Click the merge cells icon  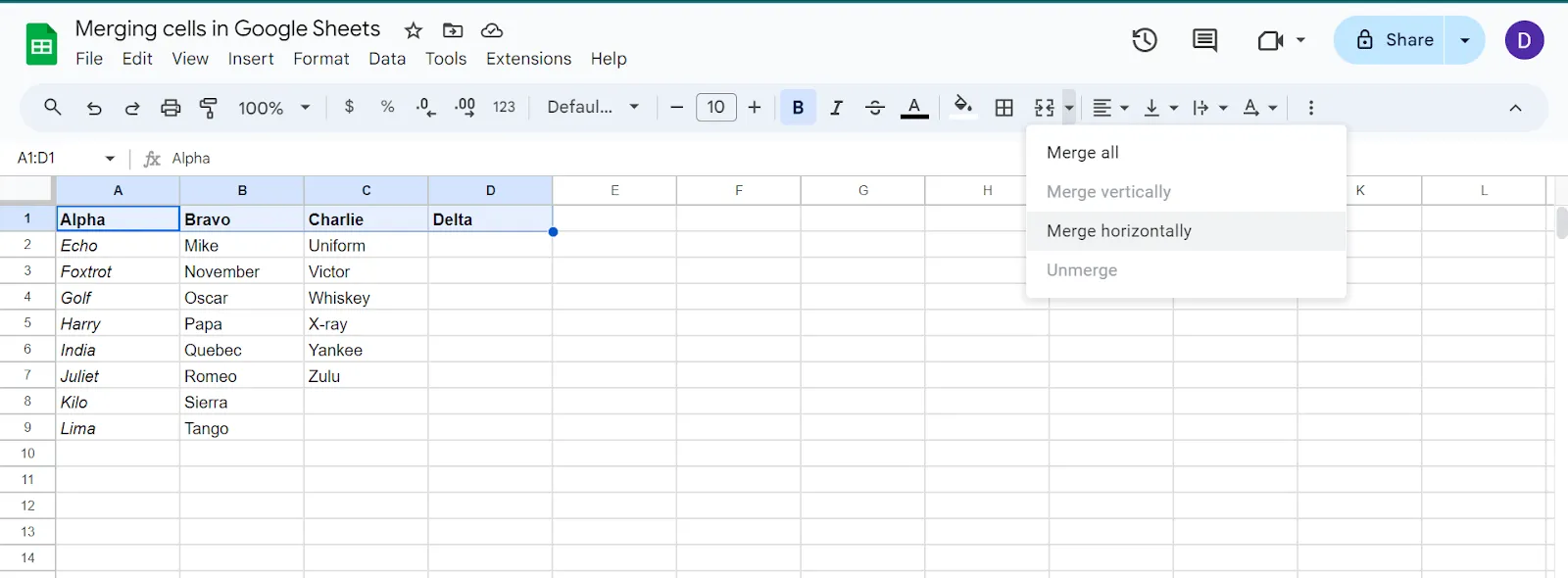pos(1045,108)
